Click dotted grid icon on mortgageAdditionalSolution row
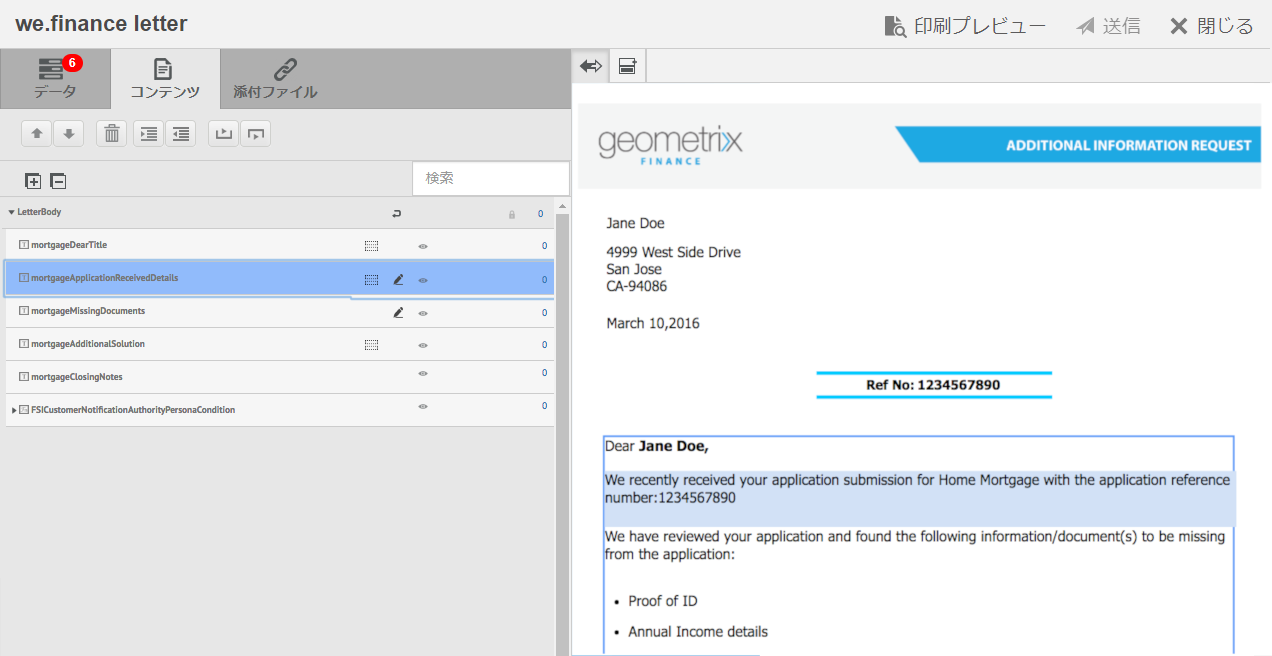 point(371,344)
